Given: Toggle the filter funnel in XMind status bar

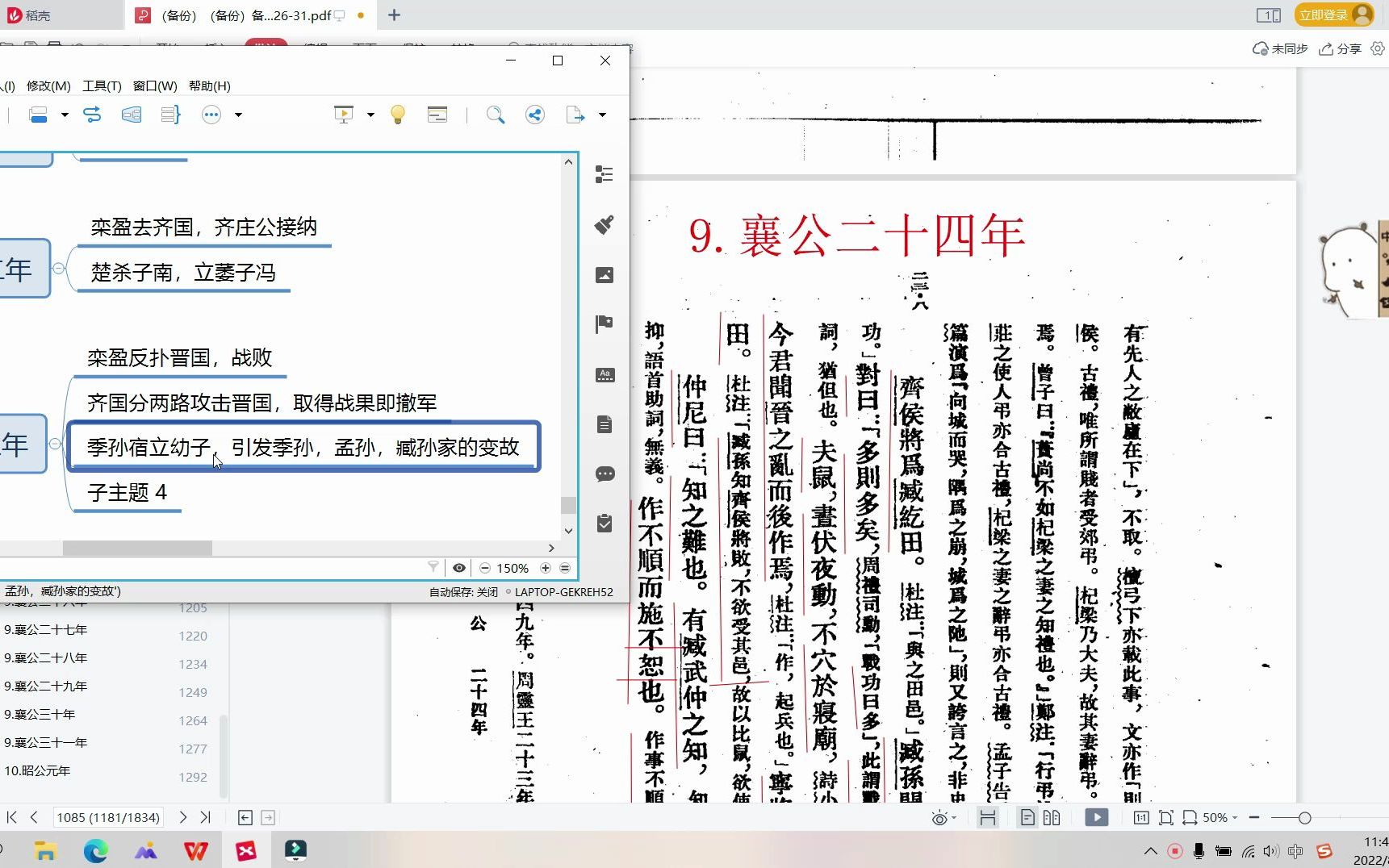Looking at the screenshot, I should 433,568.
